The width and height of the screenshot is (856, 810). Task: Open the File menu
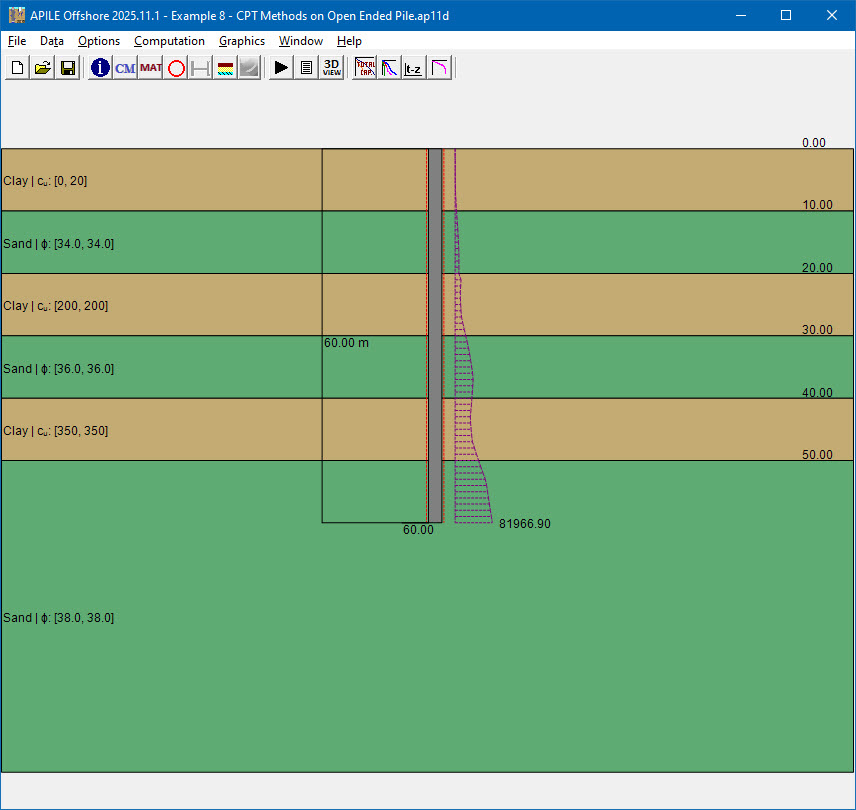(17, 41)
